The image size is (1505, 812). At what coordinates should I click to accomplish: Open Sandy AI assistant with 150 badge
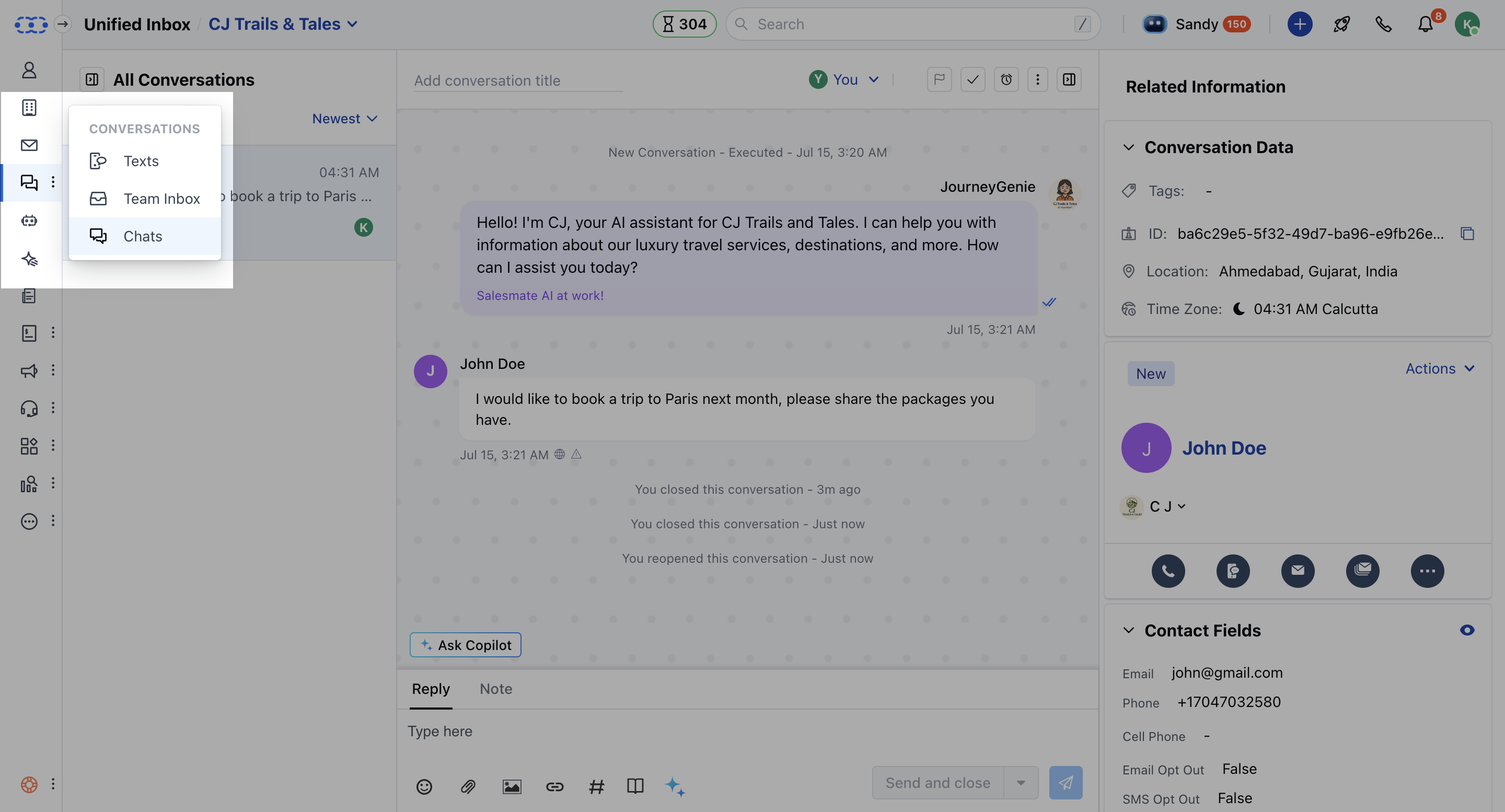[x=1197, y=24]
